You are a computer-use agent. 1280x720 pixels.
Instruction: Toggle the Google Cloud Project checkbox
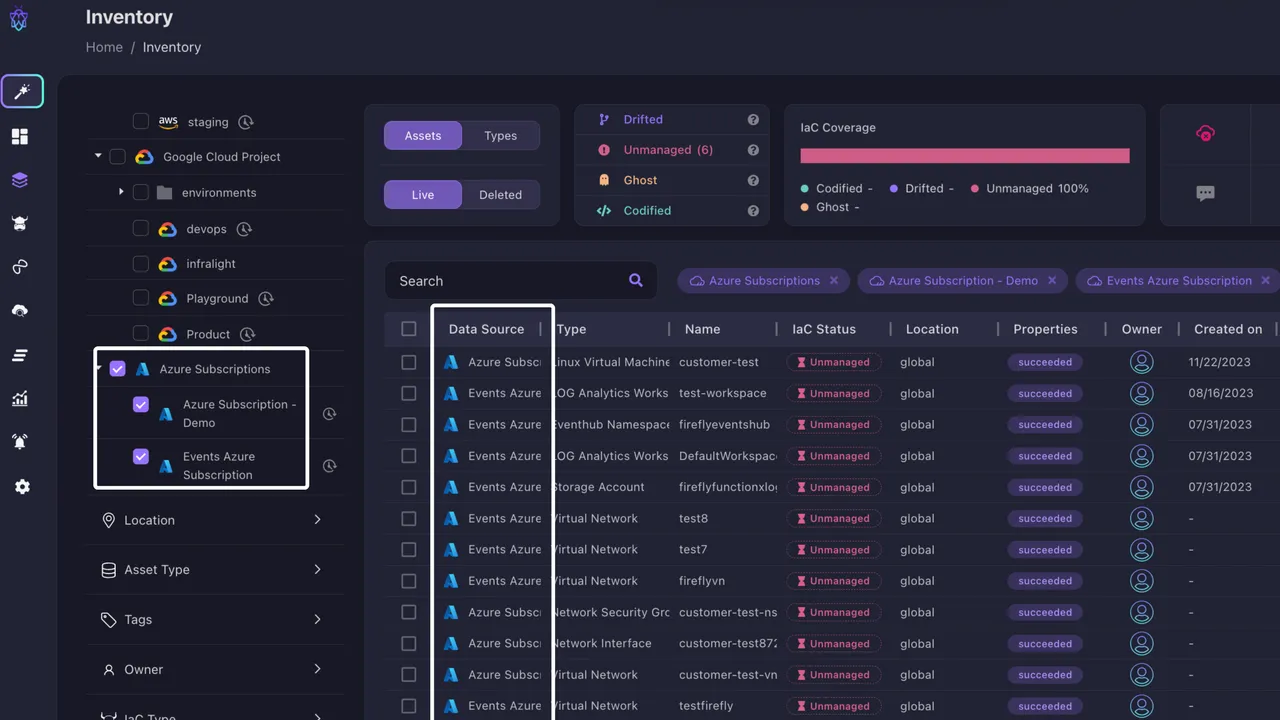pyautogui.click(x=117, y=157)
